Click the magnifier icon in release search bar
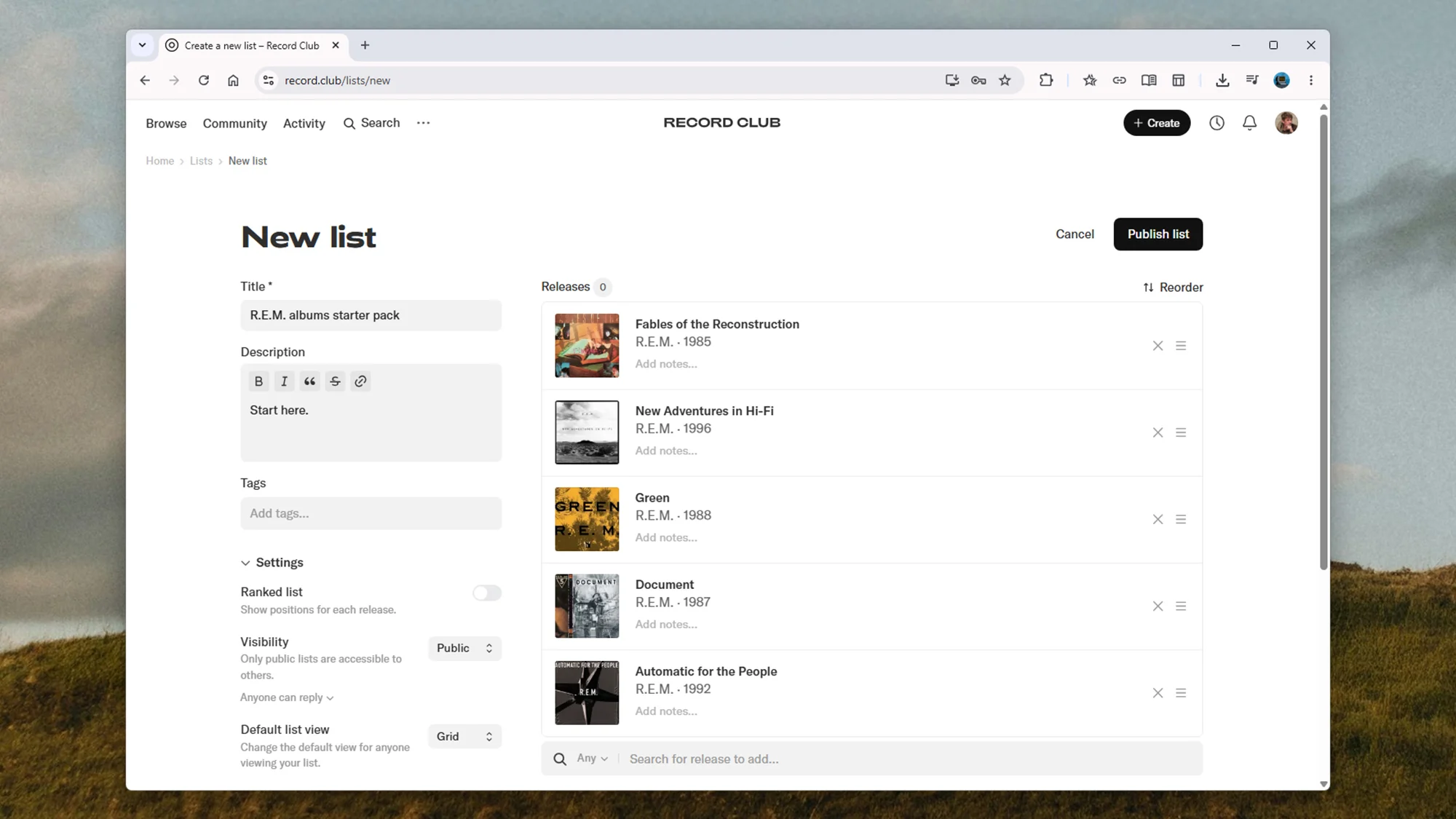 [560, 759]
